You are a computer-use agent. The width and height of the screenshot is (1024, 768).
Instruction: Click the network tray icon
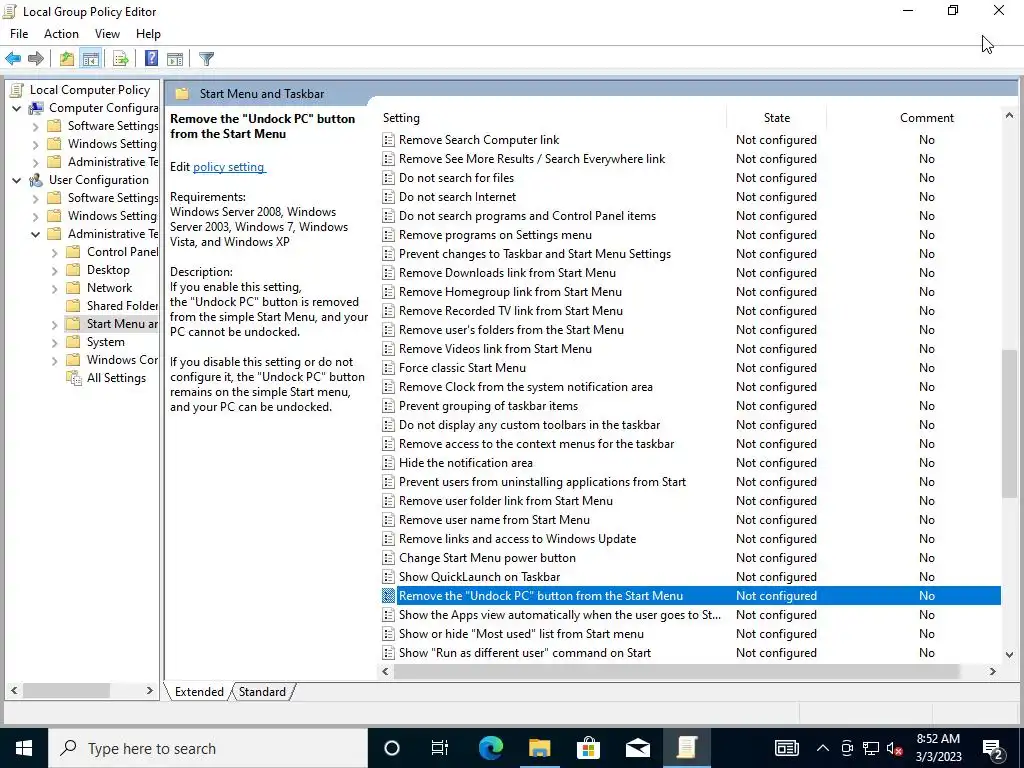[871, 748]
